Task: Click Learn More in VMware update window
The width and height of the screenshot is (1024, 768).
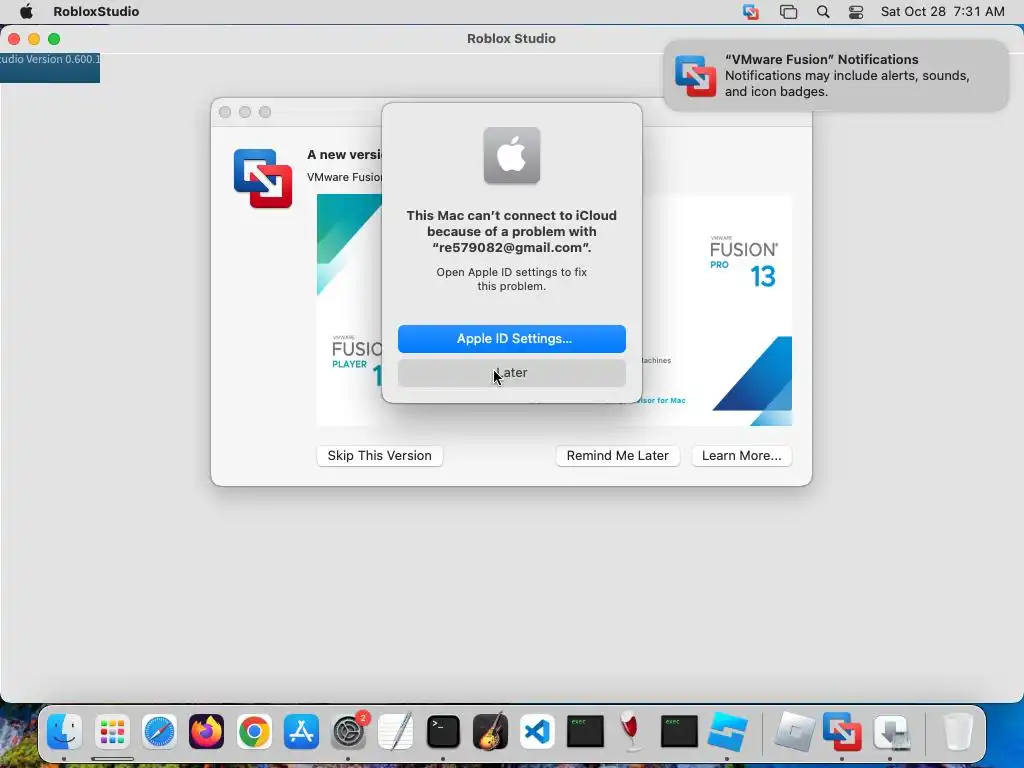Action: (741, 455)
